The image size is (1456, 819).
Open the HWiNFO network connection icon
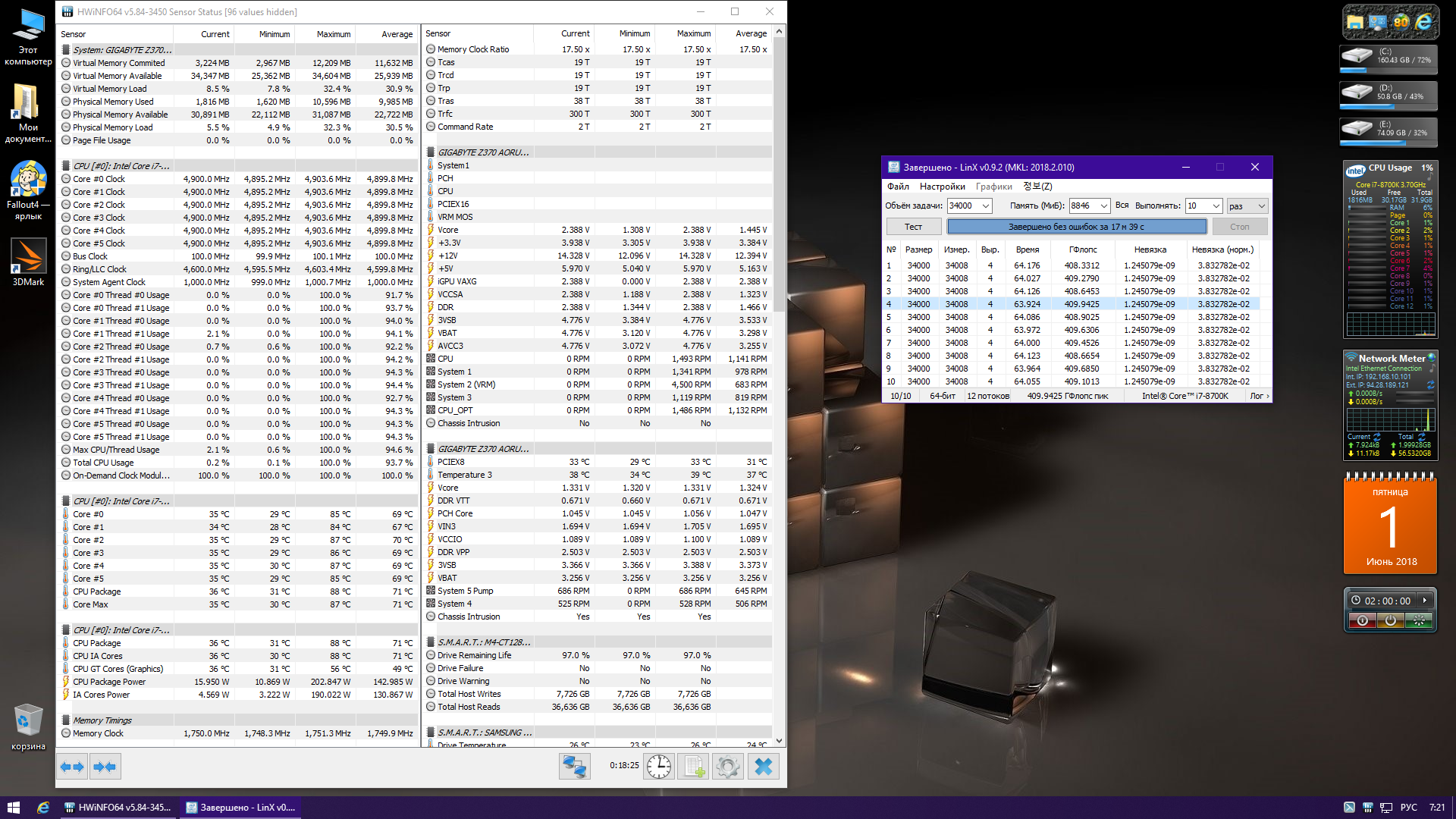(x=574, y=767)
